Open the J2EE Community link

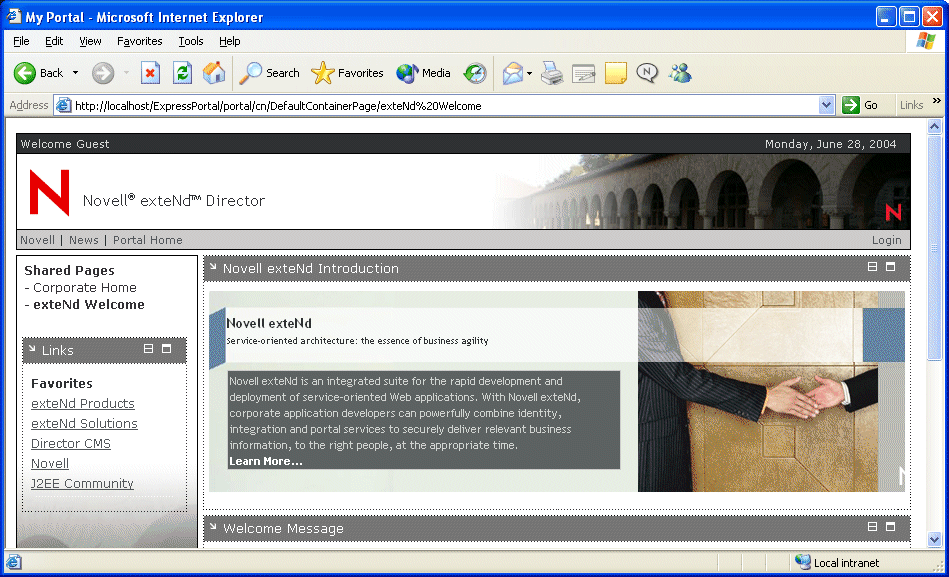[x=82, y=483]
